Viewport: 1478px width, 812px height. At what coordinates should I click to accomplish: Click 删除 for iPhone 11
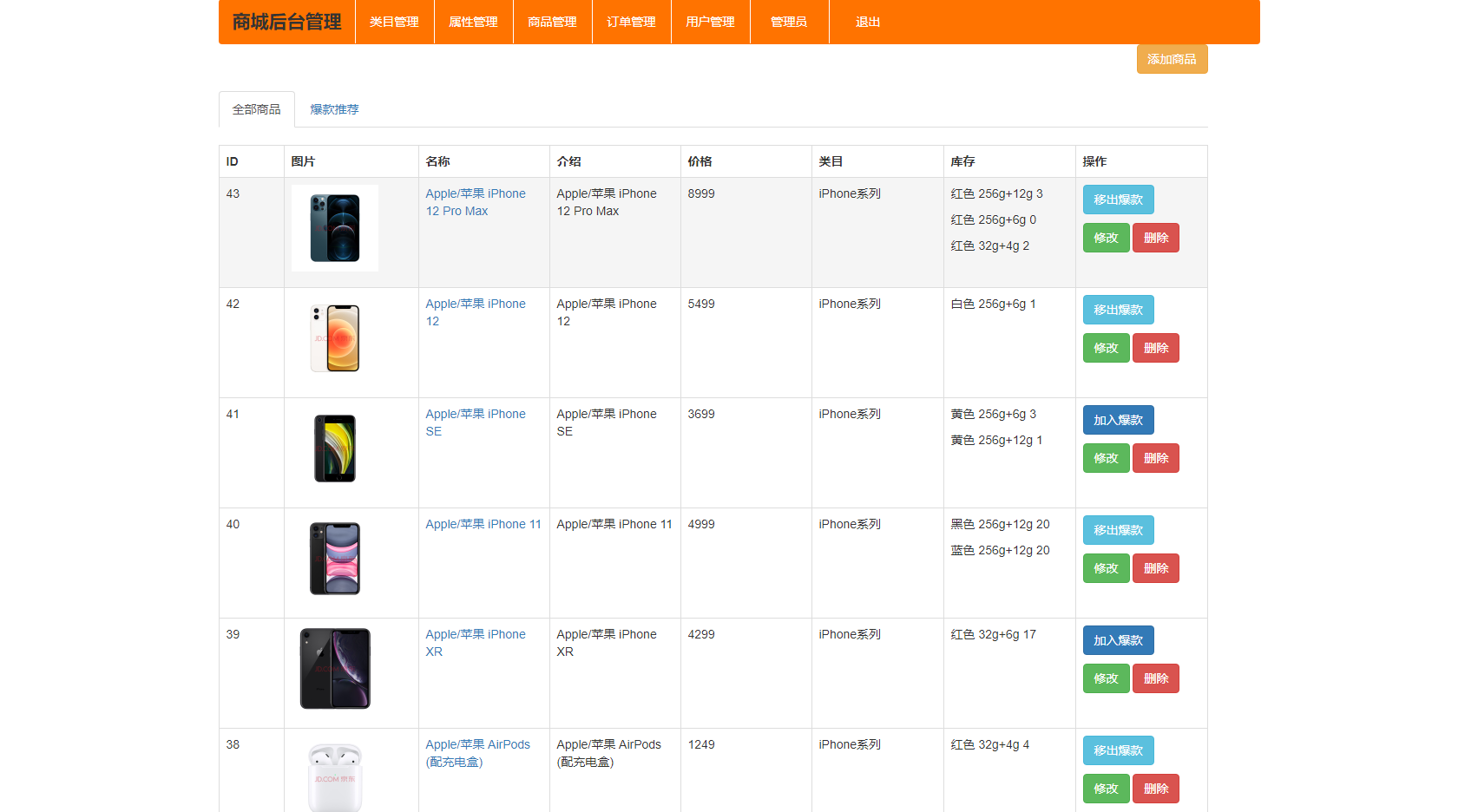coord(1156,568)
